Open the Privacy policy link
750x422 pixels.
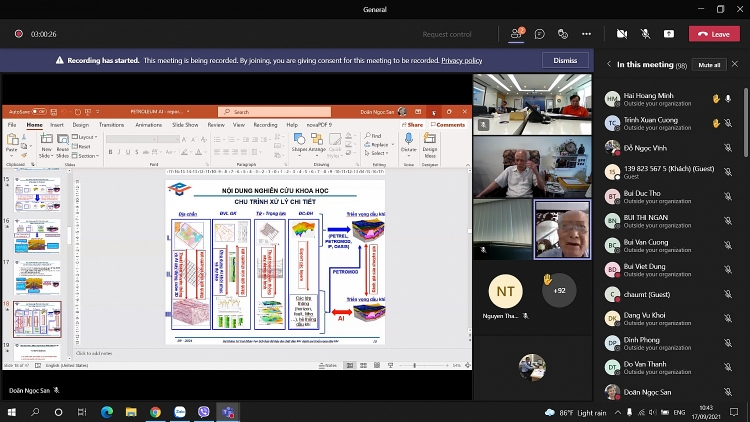coord(461,60)
